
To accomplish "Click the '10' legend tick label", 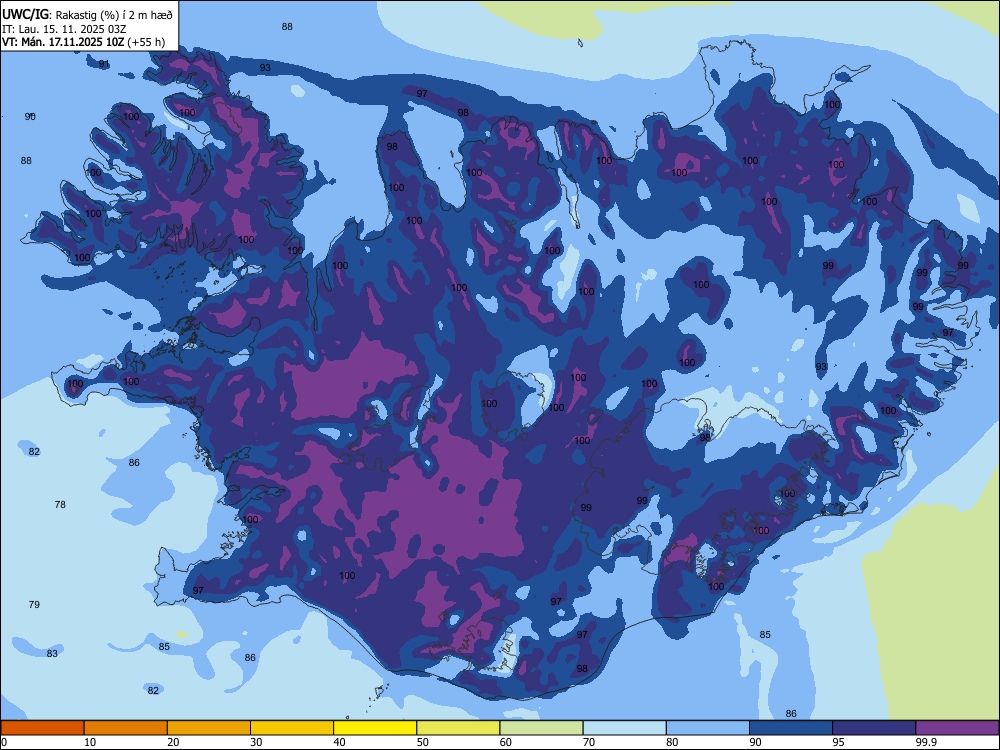I will point(90,742).
